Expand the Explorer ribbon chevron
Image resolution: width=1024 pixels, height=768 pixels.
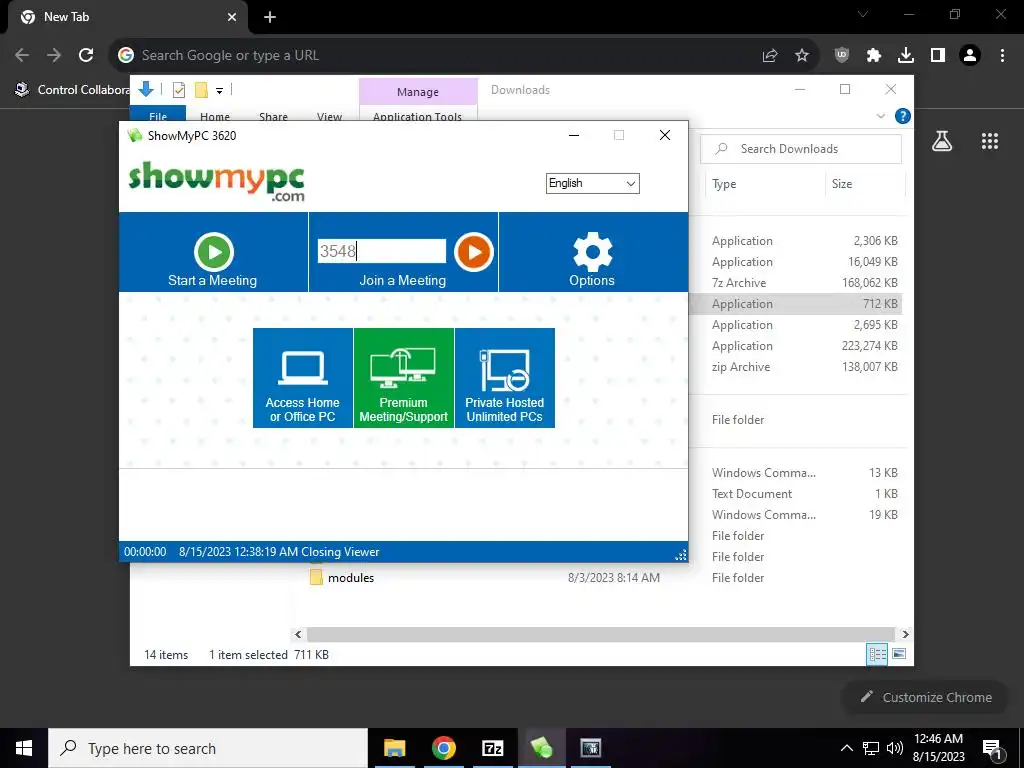[x=880, y=116]
